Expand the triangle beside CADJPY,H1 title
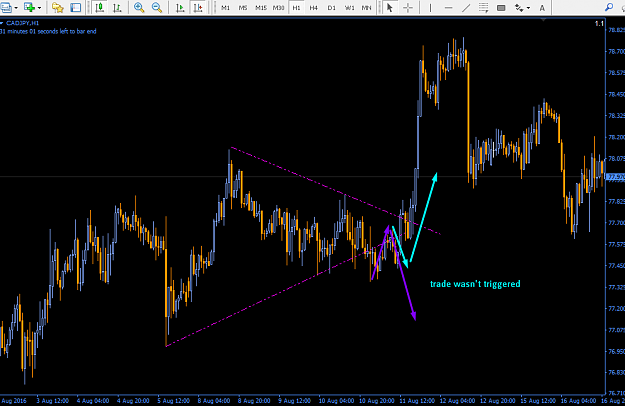 pos(2,24)
